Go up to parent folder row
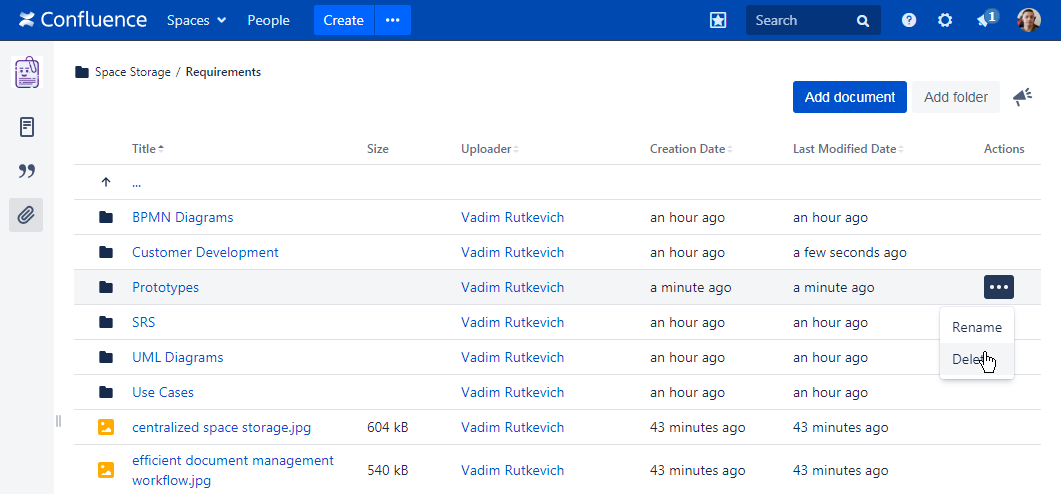 click(x=137, y=183)
